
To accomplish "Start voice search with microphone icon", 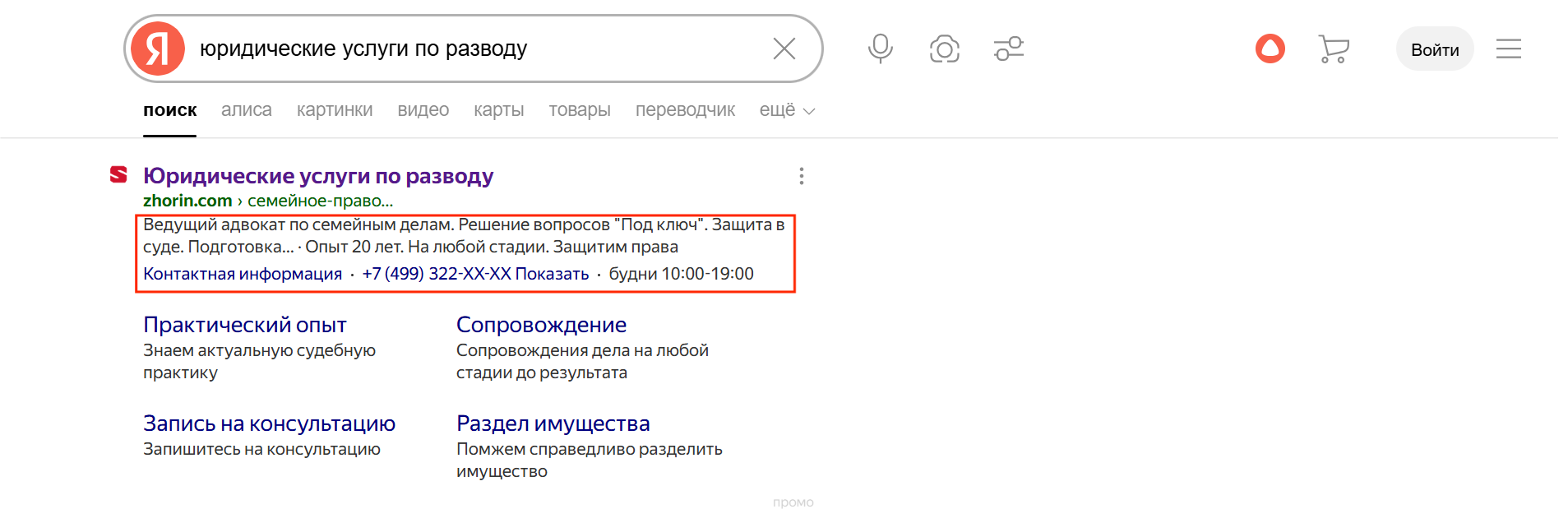I will click(x=880, y=49).
